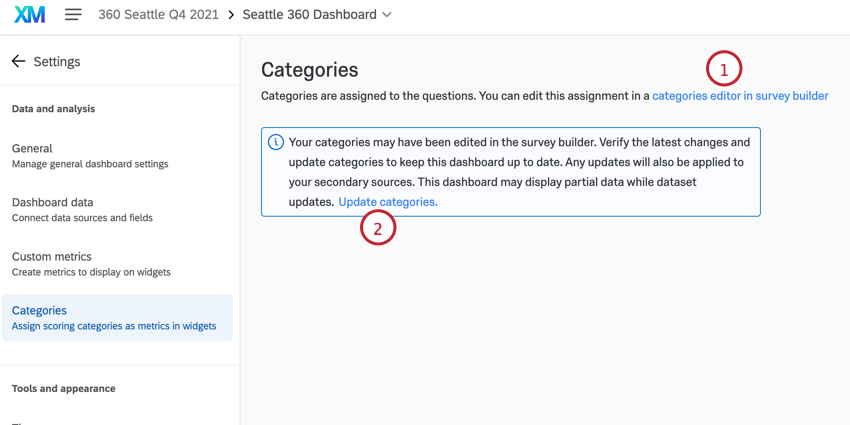Click the red circled number 1 marker
Screen dimensions: 850x425
(x=723, y=69)
